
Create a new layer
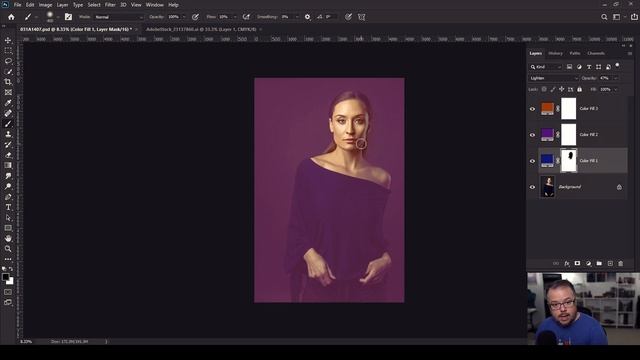tap(610, 264)
